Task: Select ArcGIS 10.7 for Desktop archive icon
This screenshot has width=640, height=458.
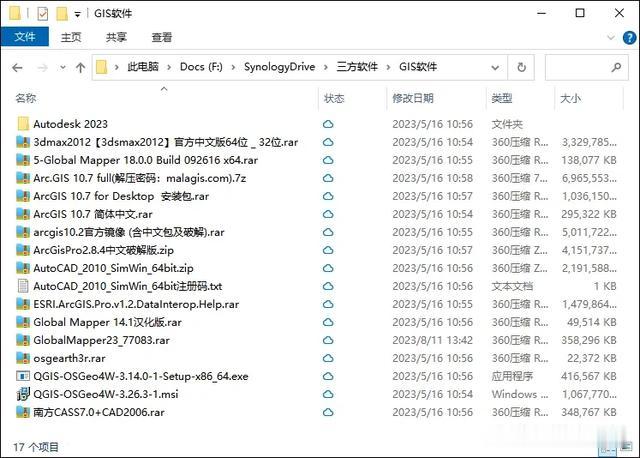Action: pyautogui.click(x=23, y=196)
